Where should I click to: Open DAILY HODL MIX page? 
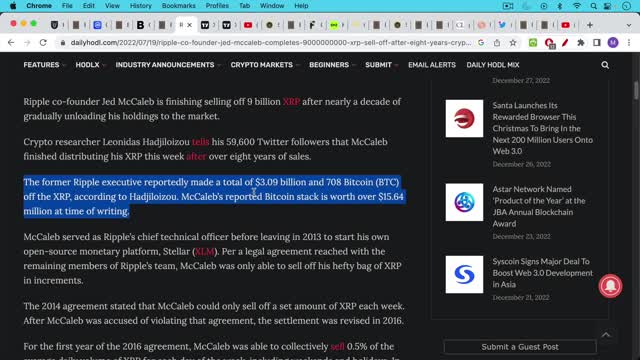coord(493,65)
